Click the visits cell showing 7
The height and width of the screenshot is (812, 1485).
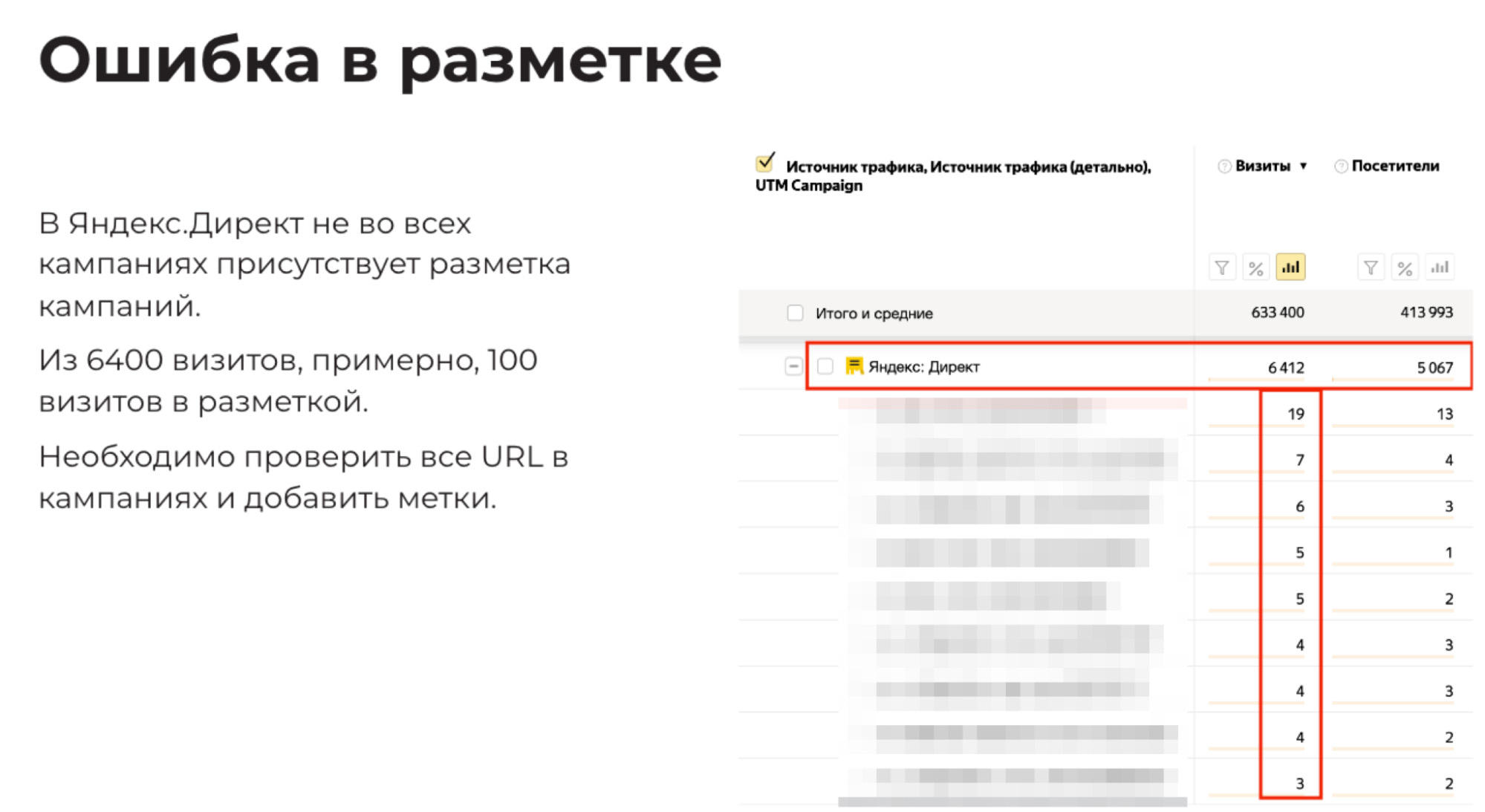(1300, 461)
